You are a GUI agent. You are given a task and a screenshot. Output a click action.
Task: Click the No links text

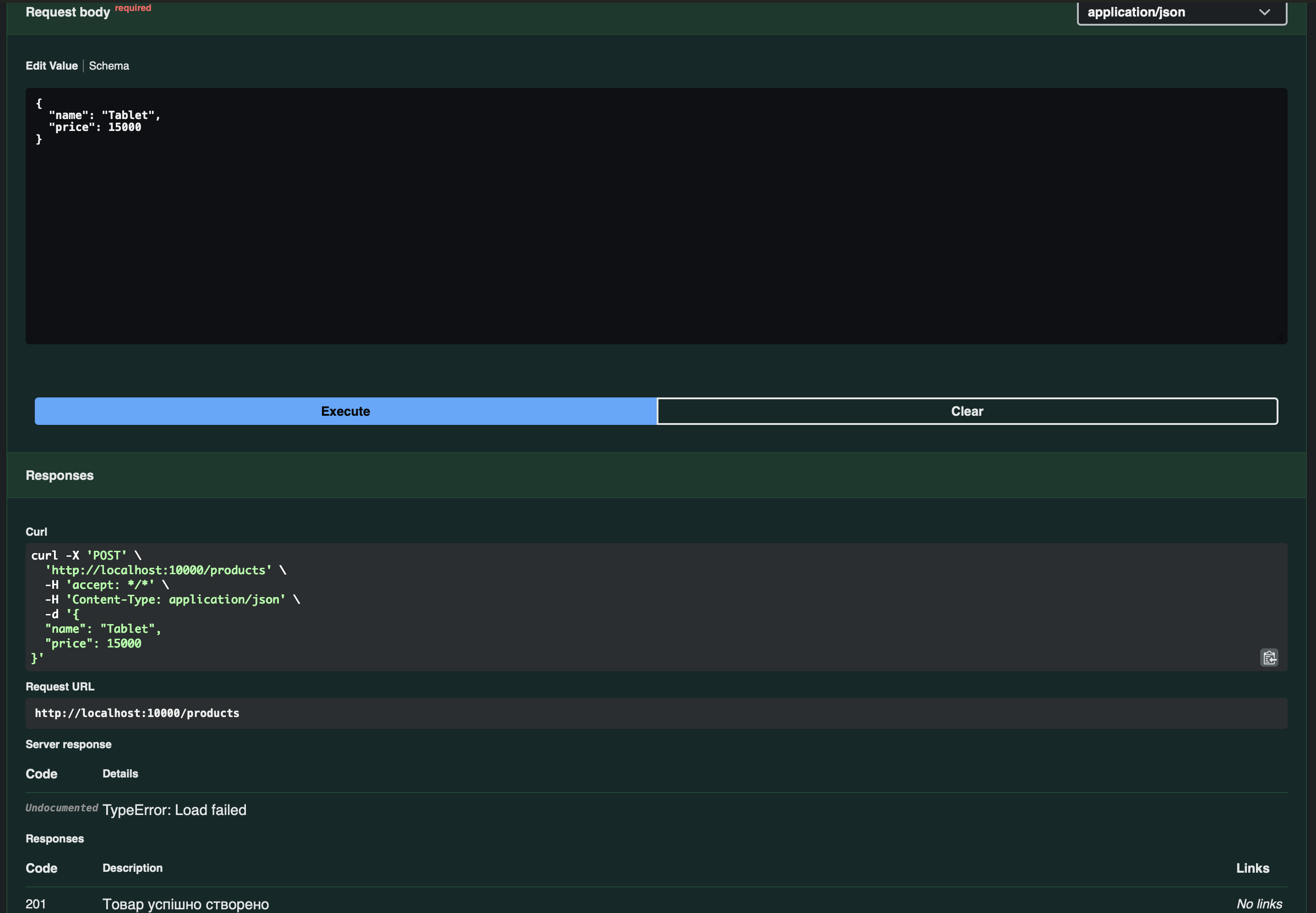pyautogui.click(x=1259, y=904)
